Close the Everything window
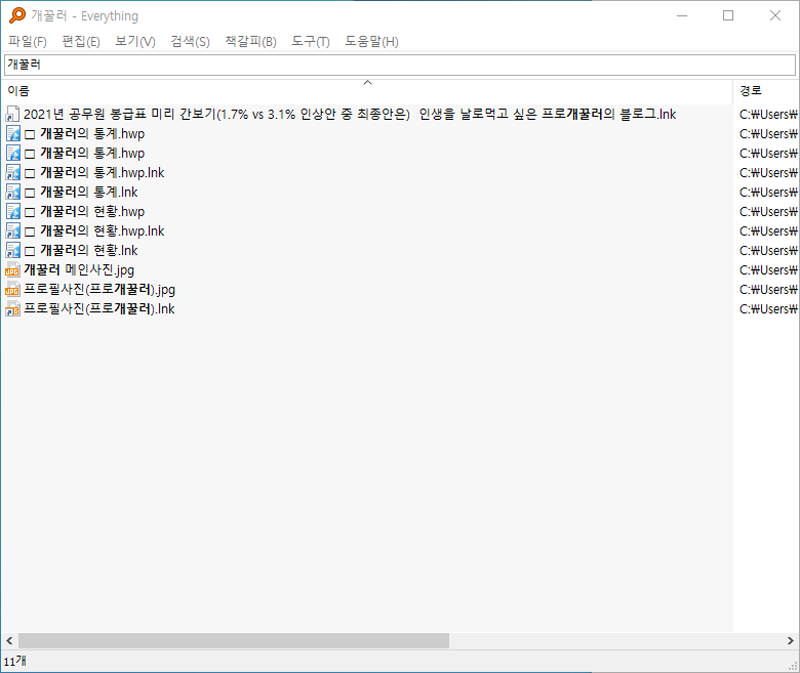The height and width of the screenshot is (673, 800). click(775, 16)
